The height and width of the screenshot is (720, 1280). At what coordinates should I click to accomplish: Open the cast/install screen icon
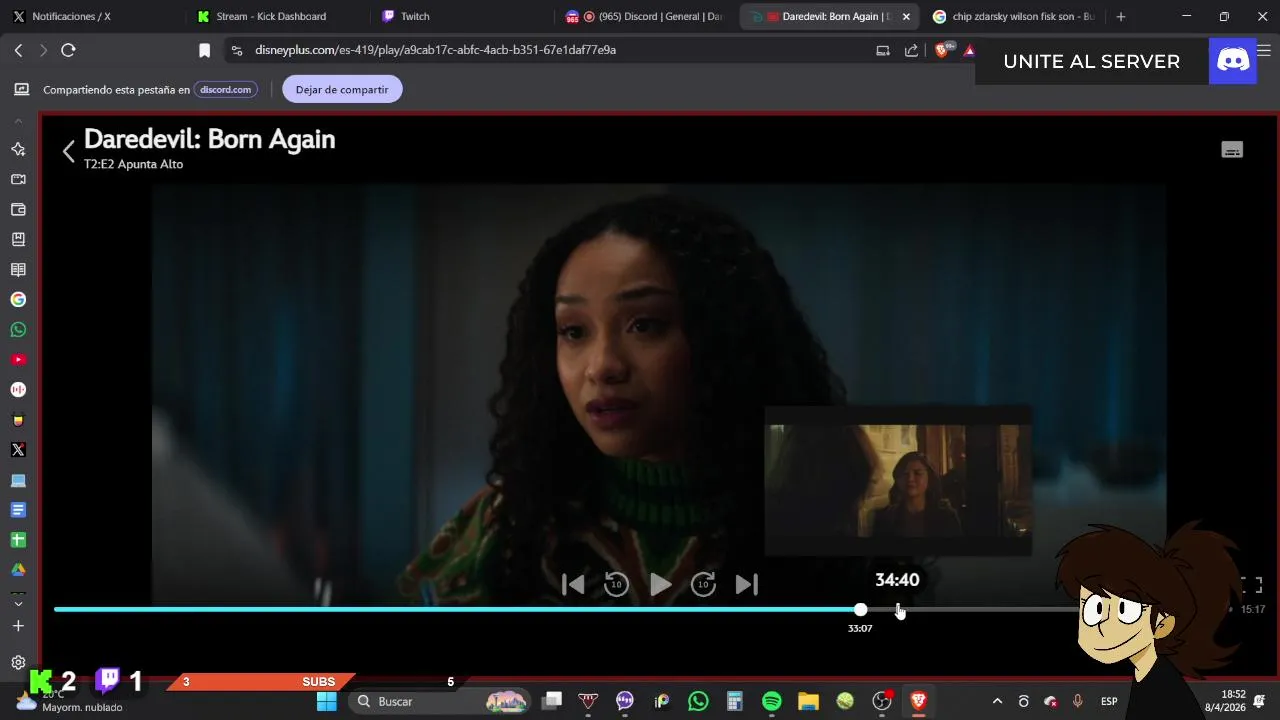point(883,50)
